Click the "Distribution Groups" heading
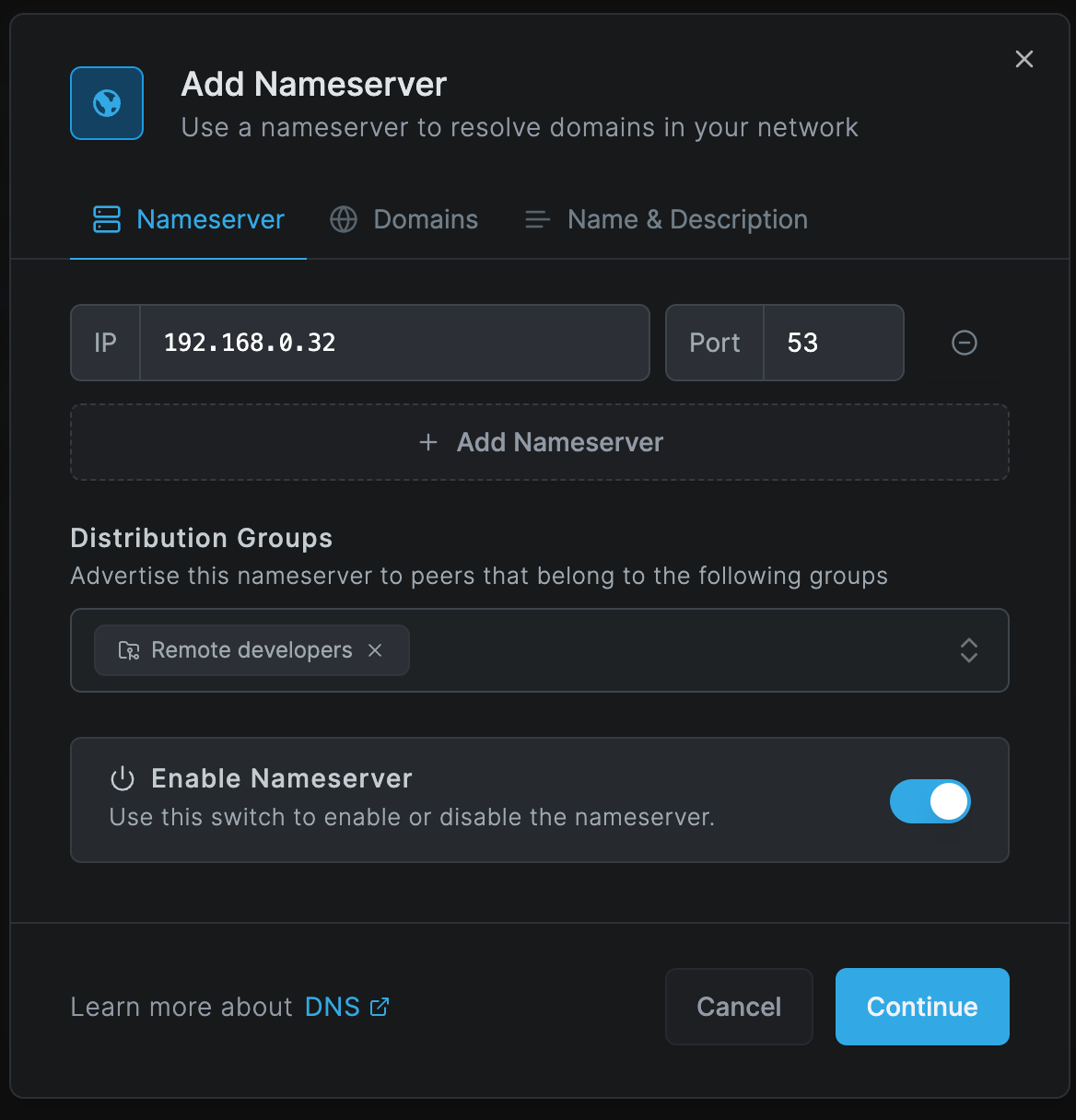 (202, 538)
